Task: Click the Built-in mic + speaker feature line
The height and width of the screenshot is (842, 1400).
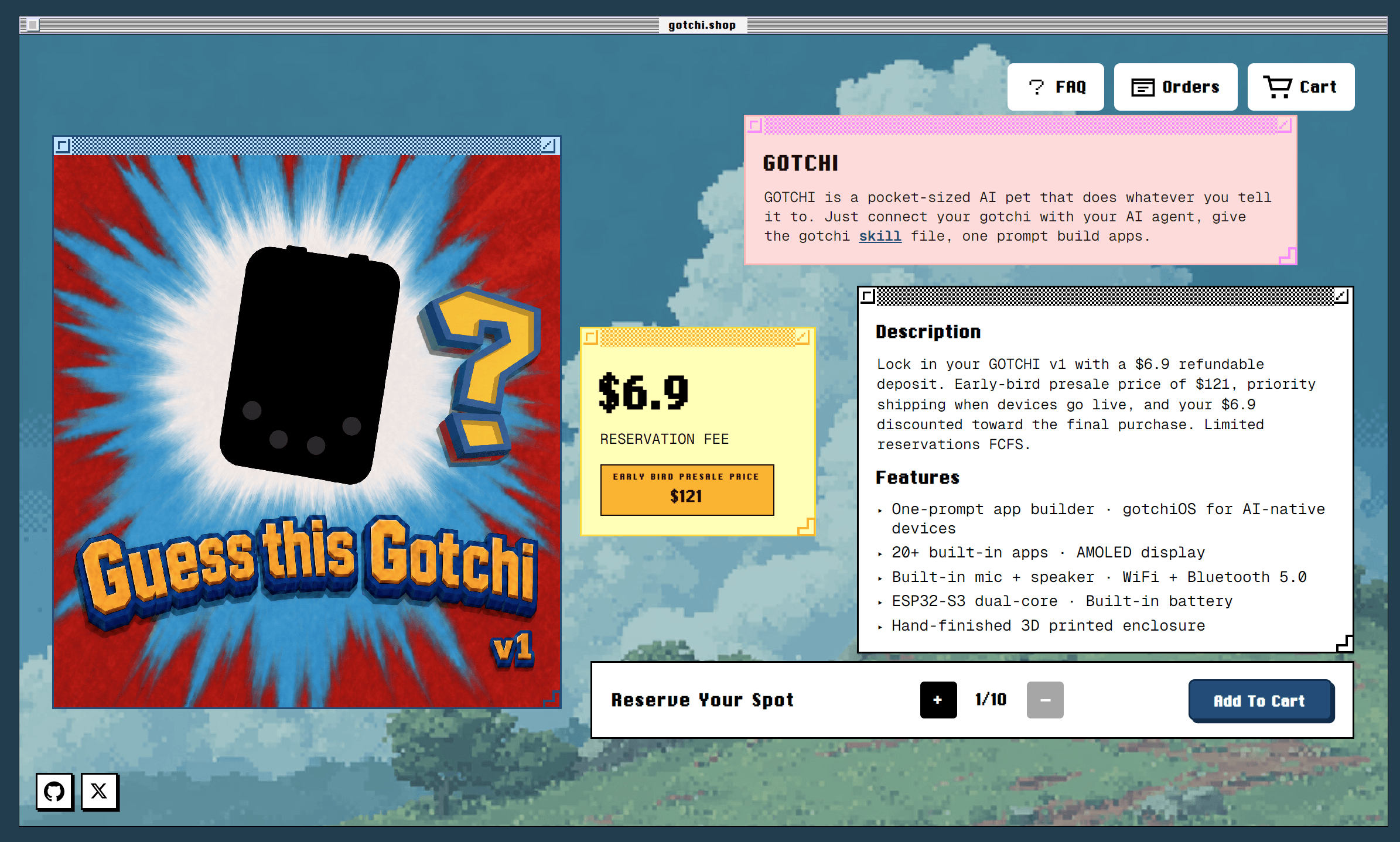Action: click(1099, 577)
